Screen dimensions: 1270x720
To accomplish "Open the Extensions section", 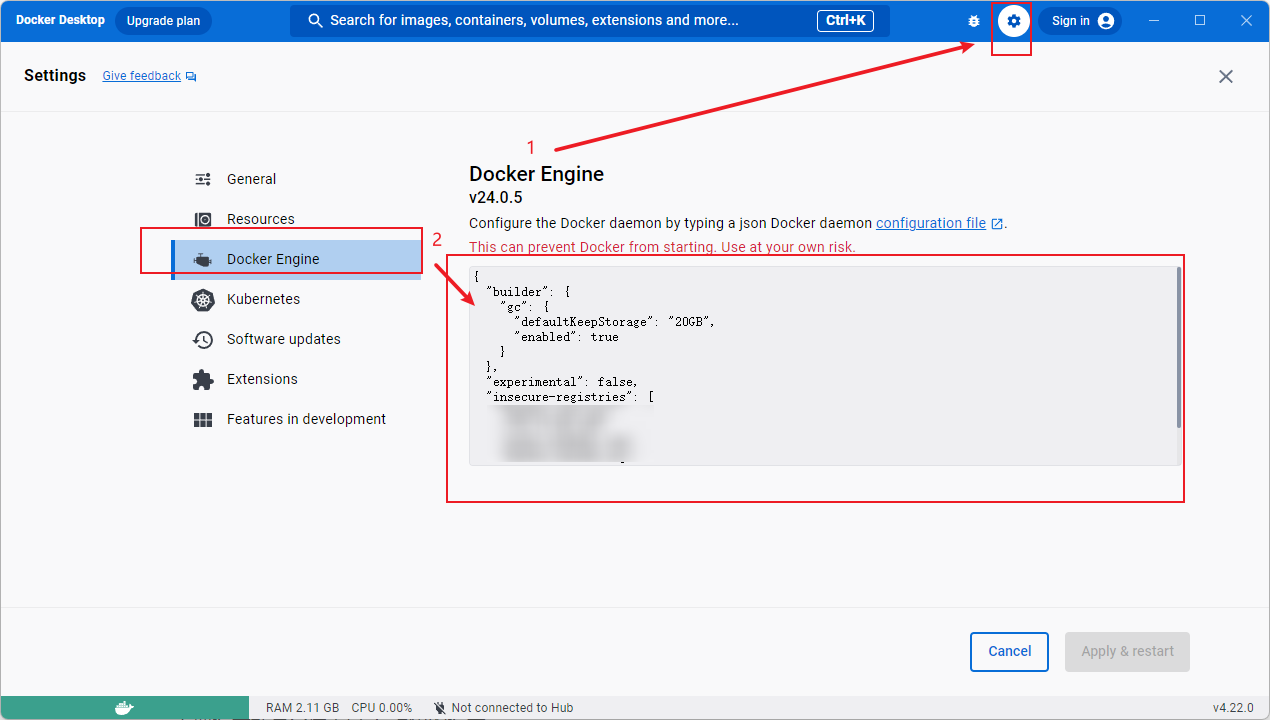I will 297,379.
